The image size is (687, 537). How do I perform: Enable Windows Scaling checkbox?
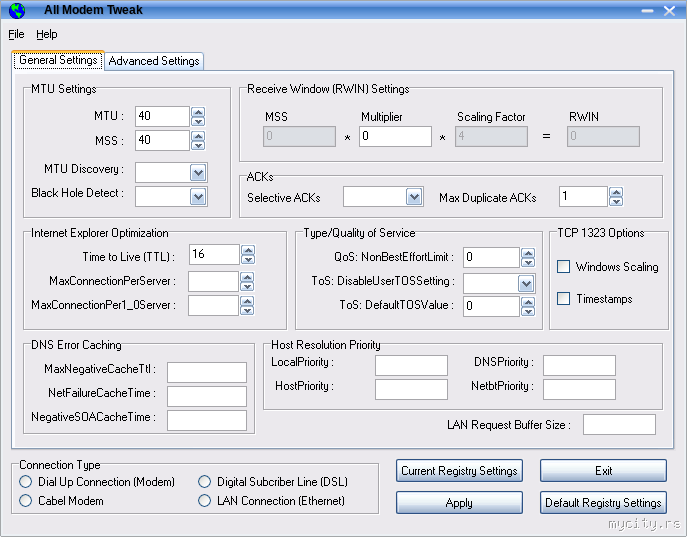pos(564,267)
